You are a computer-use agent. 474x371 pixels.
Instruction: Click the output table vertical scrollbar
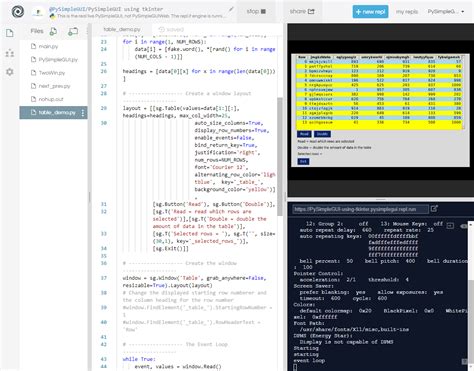point(463,92)
